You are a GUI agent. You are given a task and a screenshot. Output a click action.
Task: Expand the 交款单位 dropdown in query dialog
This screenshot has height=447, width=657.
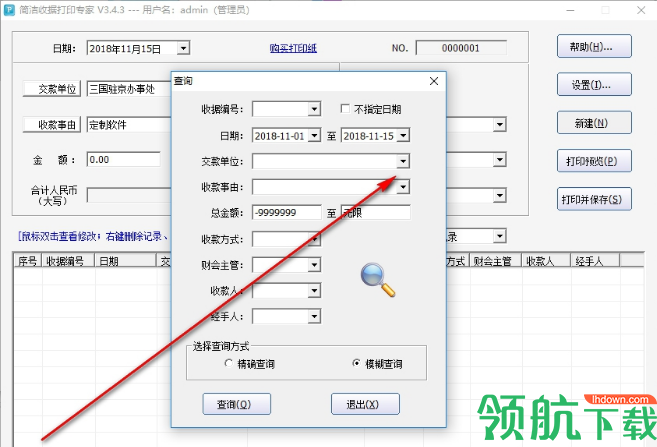(403, 161)
